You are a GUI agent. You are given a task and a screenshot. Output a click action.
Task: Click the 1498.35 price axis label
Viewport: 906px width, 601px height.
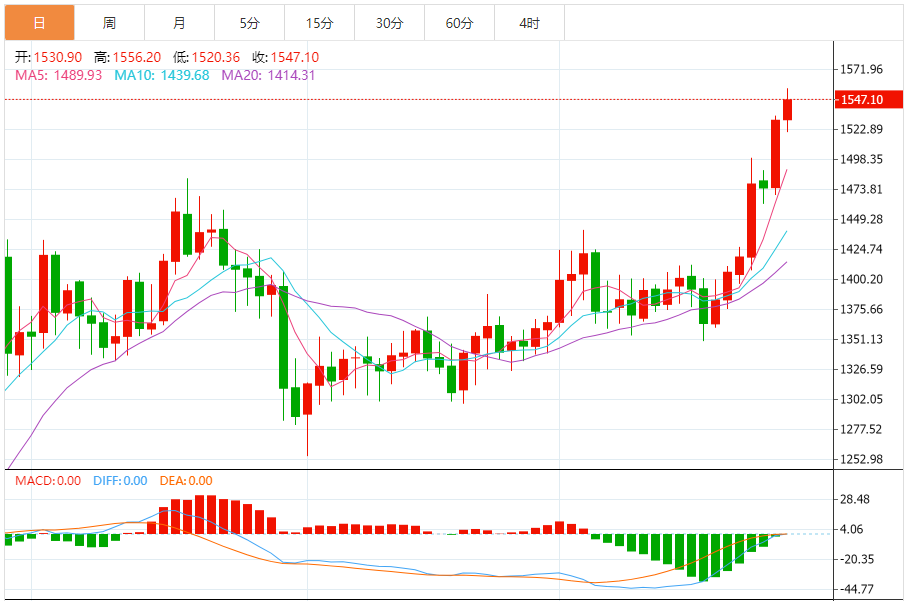862,159
